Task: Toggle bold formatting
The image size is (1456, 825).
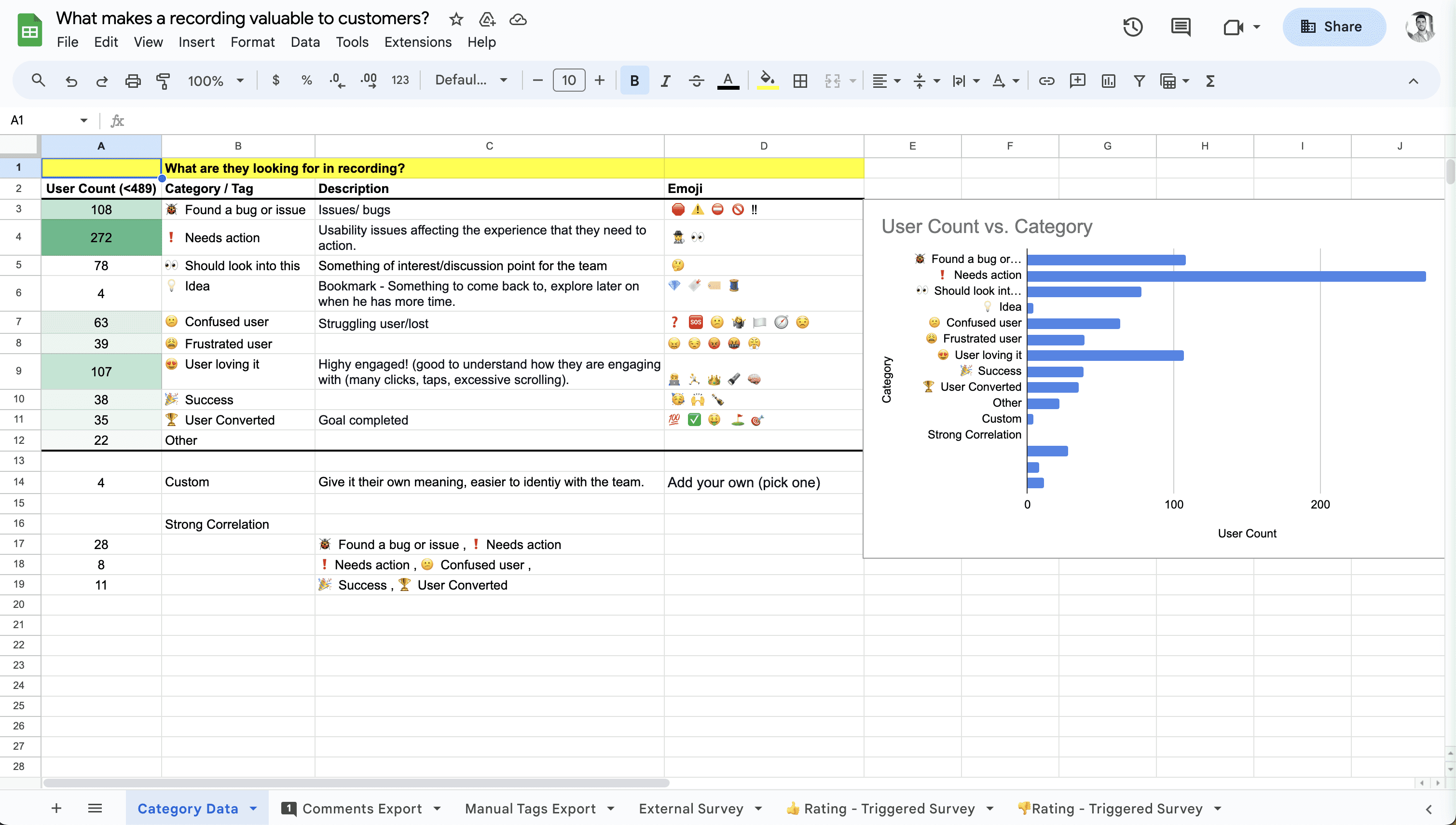Action: 634,81
